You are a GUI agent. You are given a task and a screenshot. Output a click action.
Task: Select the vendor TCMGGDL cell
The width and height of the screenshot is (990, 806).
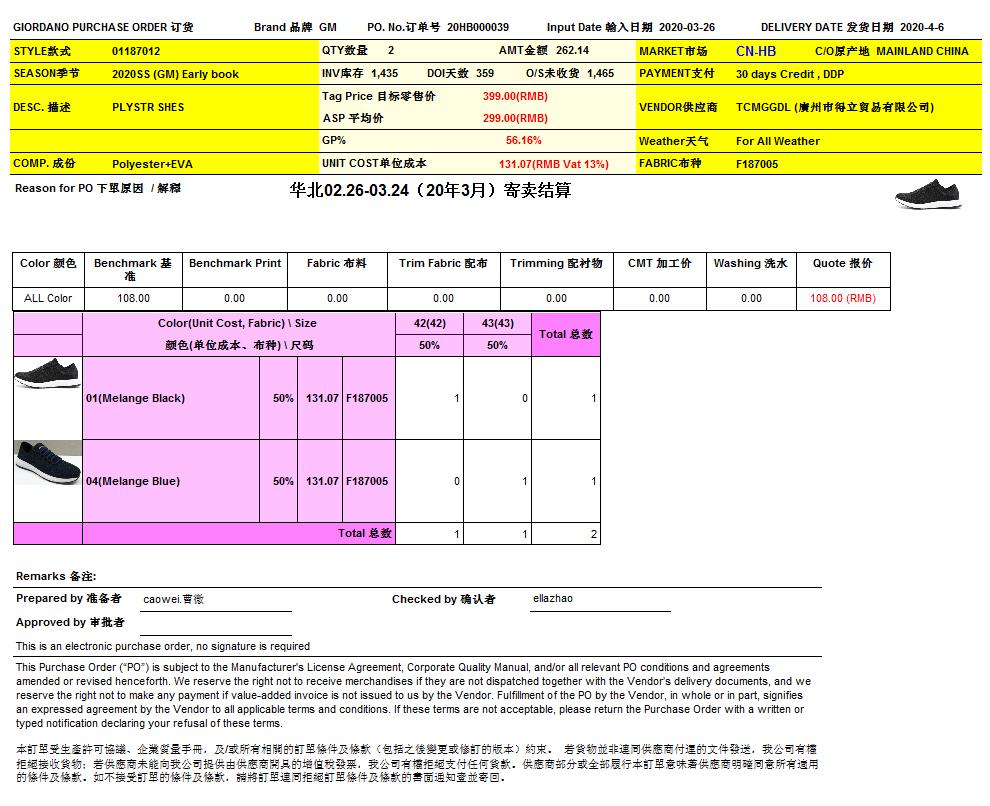[834, 107]
